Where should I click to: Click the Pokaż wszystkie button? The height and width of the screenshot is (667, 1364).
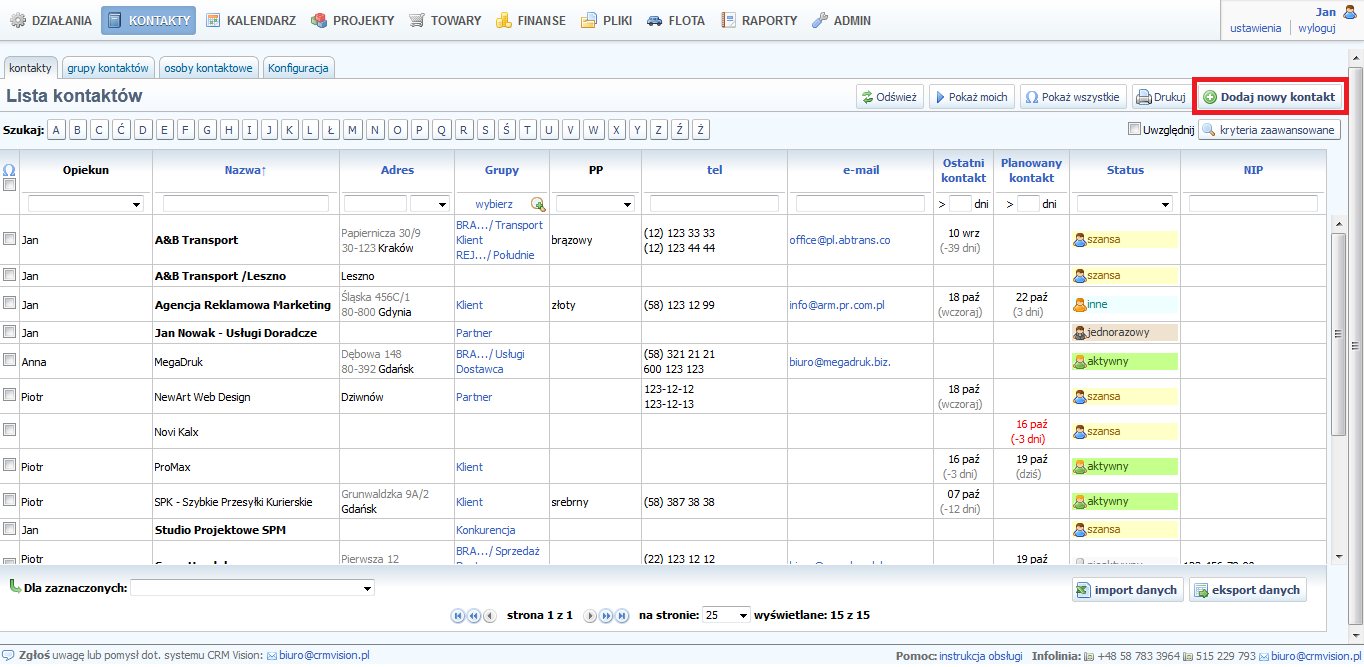(1072, 97)
